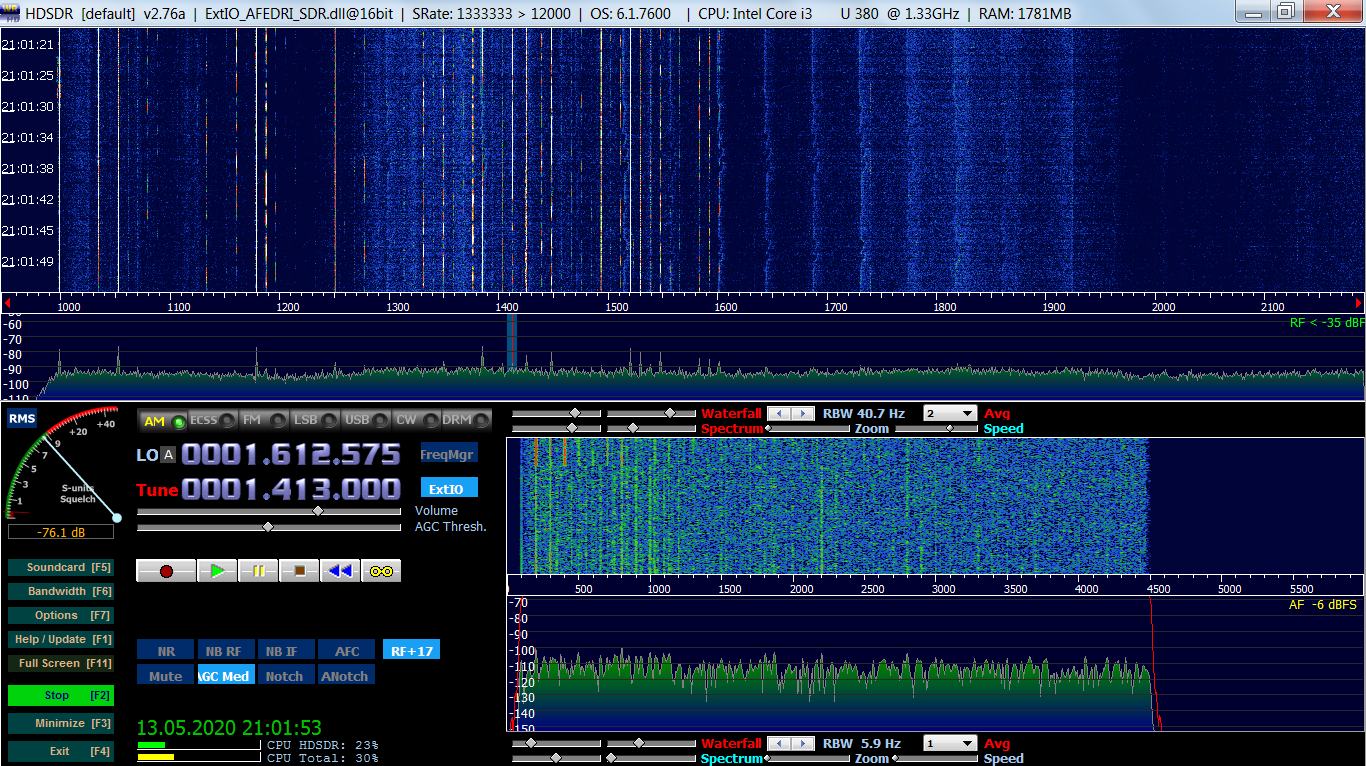Viewport: 1366px width, 766px height.
Task: Open the ExtIO settings
Action: pos(448,489)
